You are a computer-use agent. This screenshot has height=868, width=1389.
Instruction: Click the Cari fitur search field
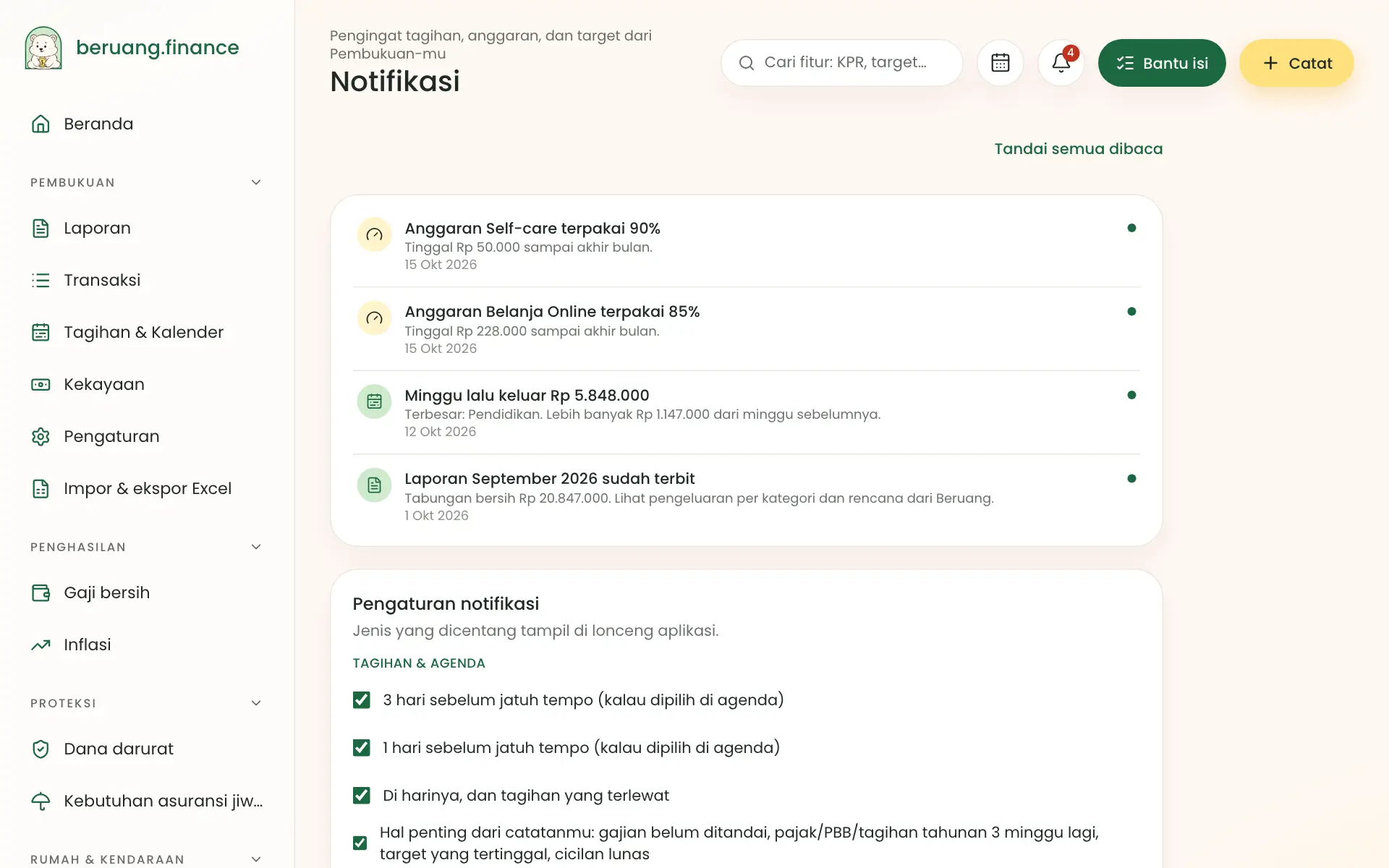[x=842, y=63]
